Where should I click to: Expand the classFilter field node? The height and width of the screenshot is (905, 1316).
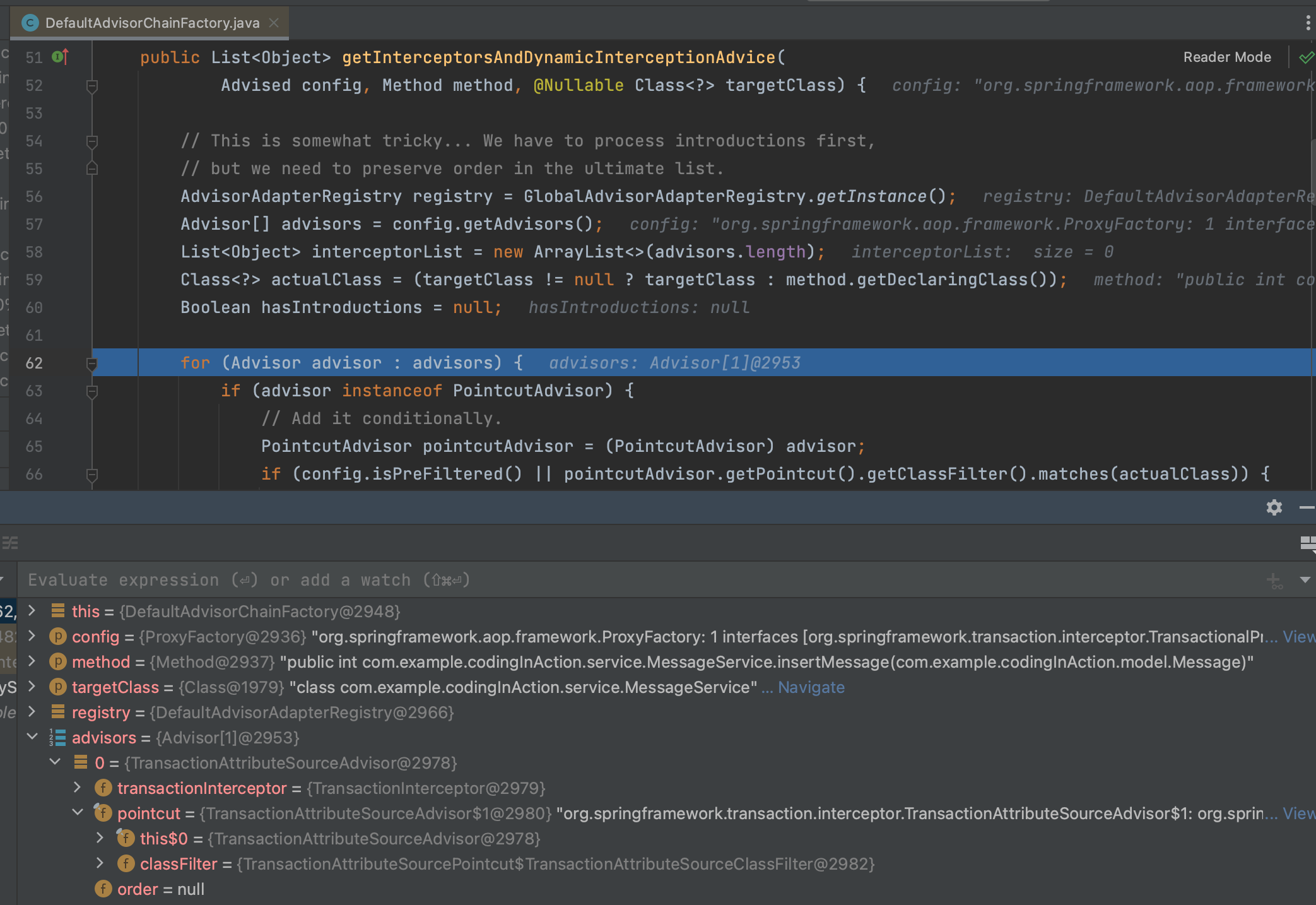coord(100,863)
